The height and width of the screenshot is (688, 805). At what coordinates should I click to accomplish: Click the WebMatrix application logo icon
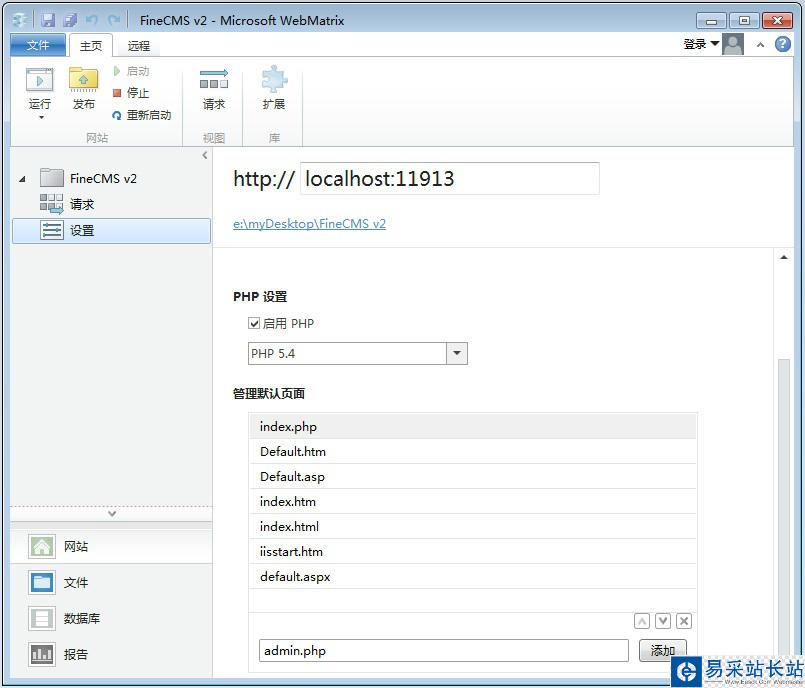pyautogui.click(x=21, y=20)
